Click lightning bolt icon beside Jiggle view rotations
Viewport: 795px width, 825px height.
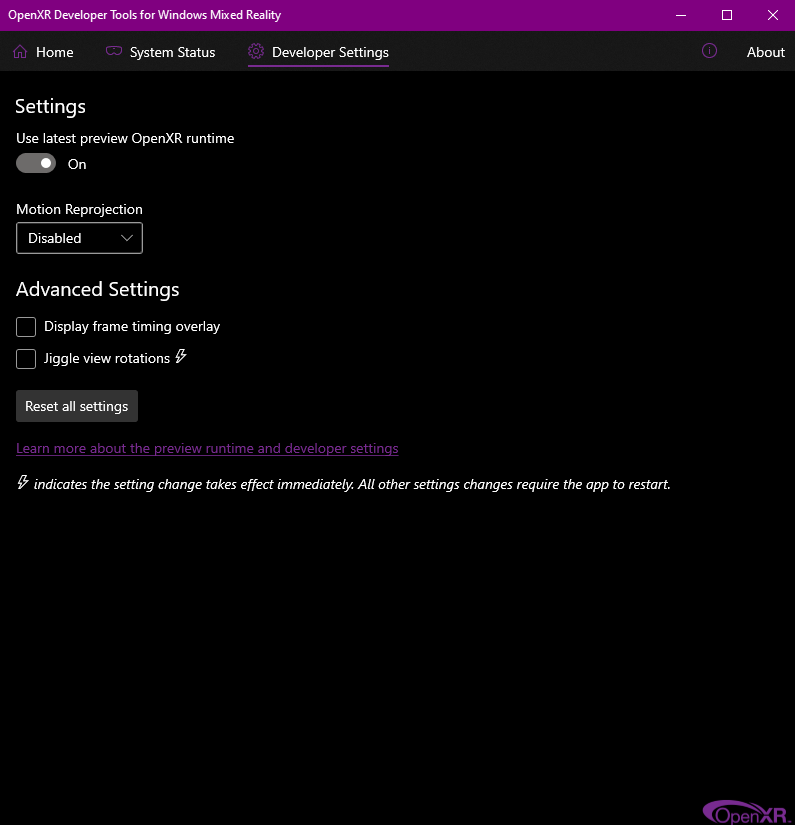(181, 356)
